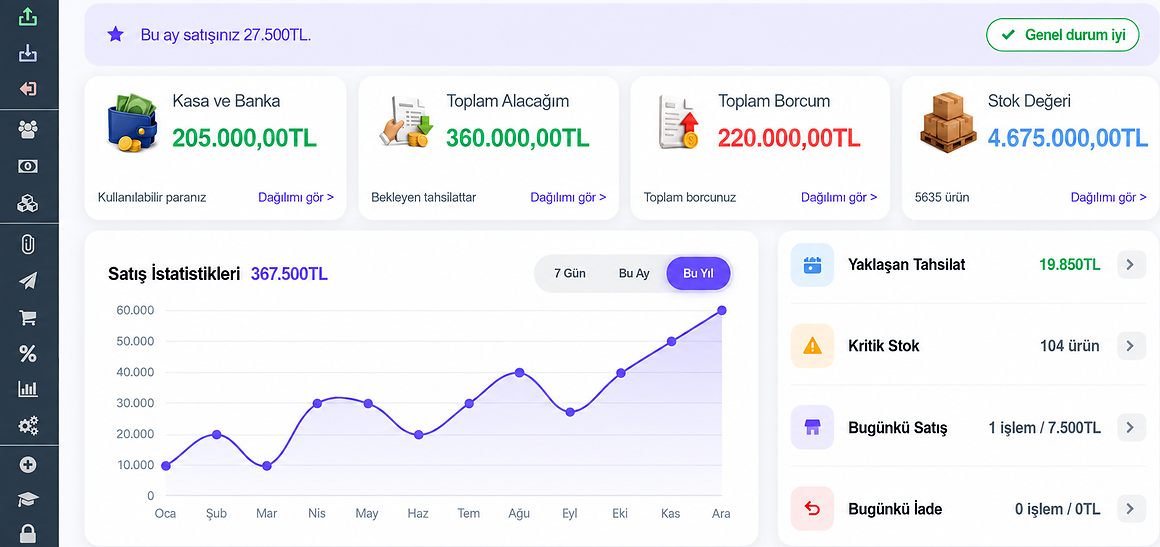Open Dağılımı gör link under Toplam Borcum
The width and height of the screenshot is (1160, 547).
pyautogui.click(x=839, y=198)
